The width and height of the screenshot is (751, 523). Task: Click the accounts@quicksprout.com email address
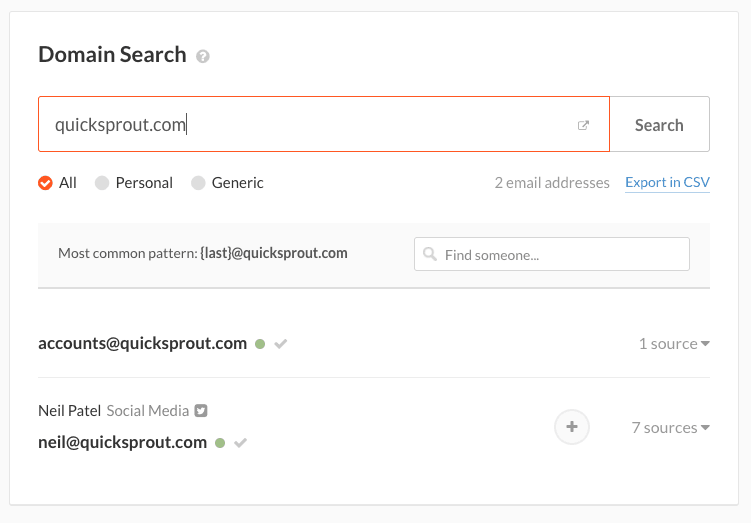point(142,343)
